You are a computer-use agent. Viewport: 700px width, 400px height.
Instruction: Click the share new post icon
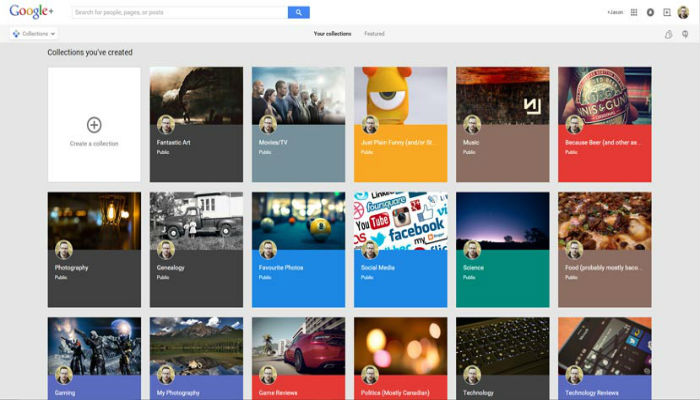tap(667, 12)
